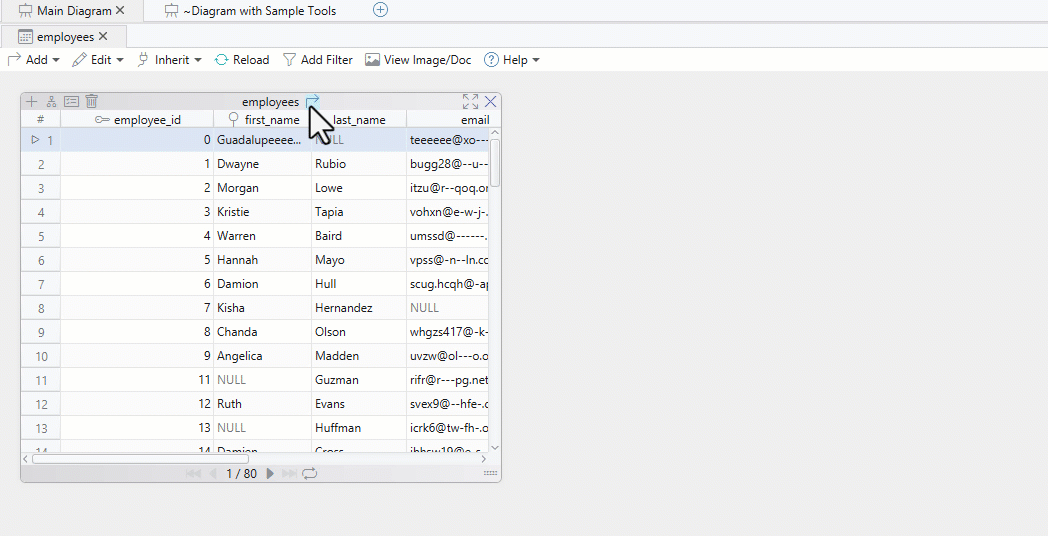This screenshot has height=536, width=1048.
Task: Click the blue arrow icon beside employees title
Action: 312,102
